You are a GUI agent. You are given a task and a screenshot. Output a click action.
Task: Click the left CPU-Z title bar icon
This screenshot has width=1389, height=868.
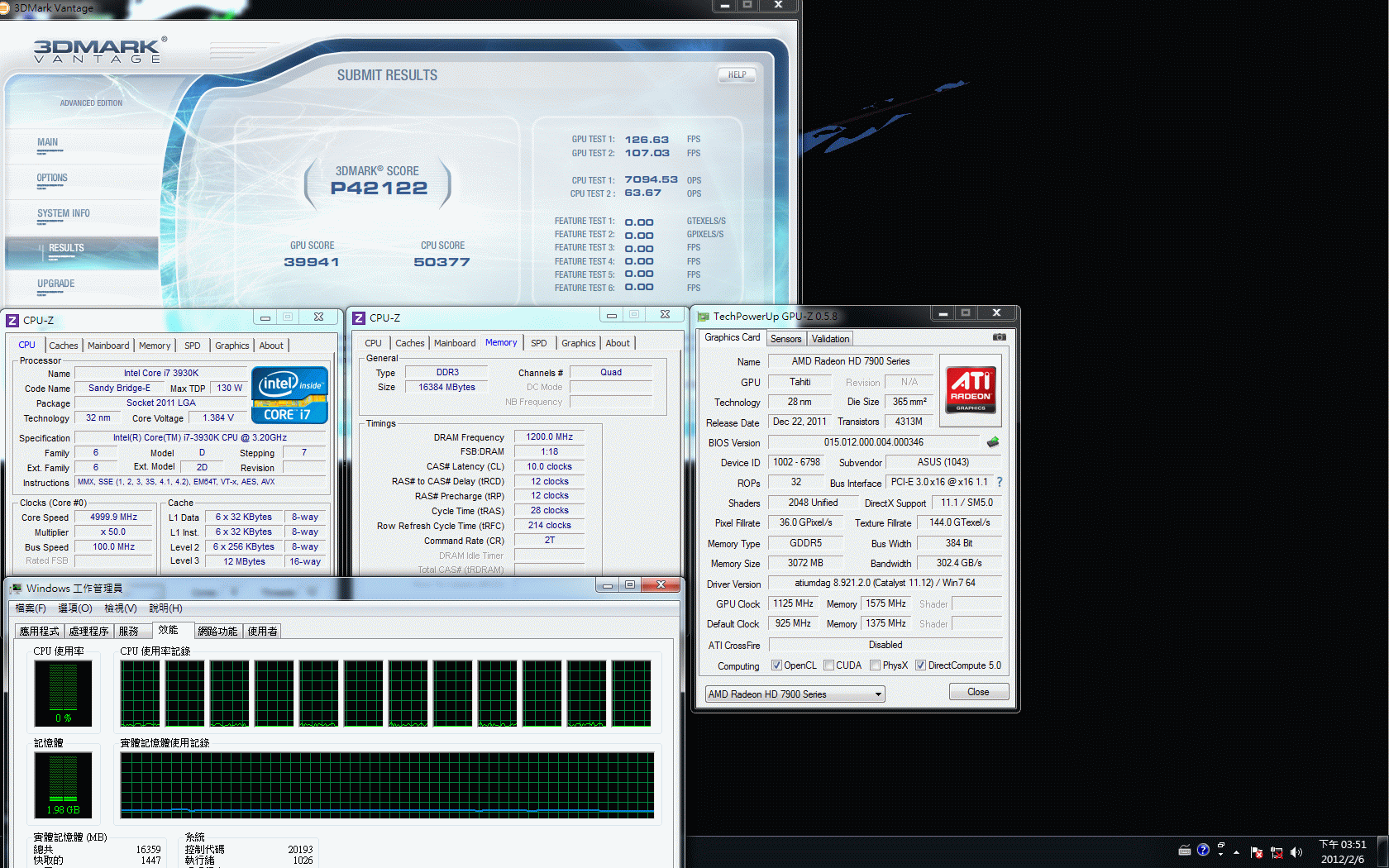[x=12, y=320]
